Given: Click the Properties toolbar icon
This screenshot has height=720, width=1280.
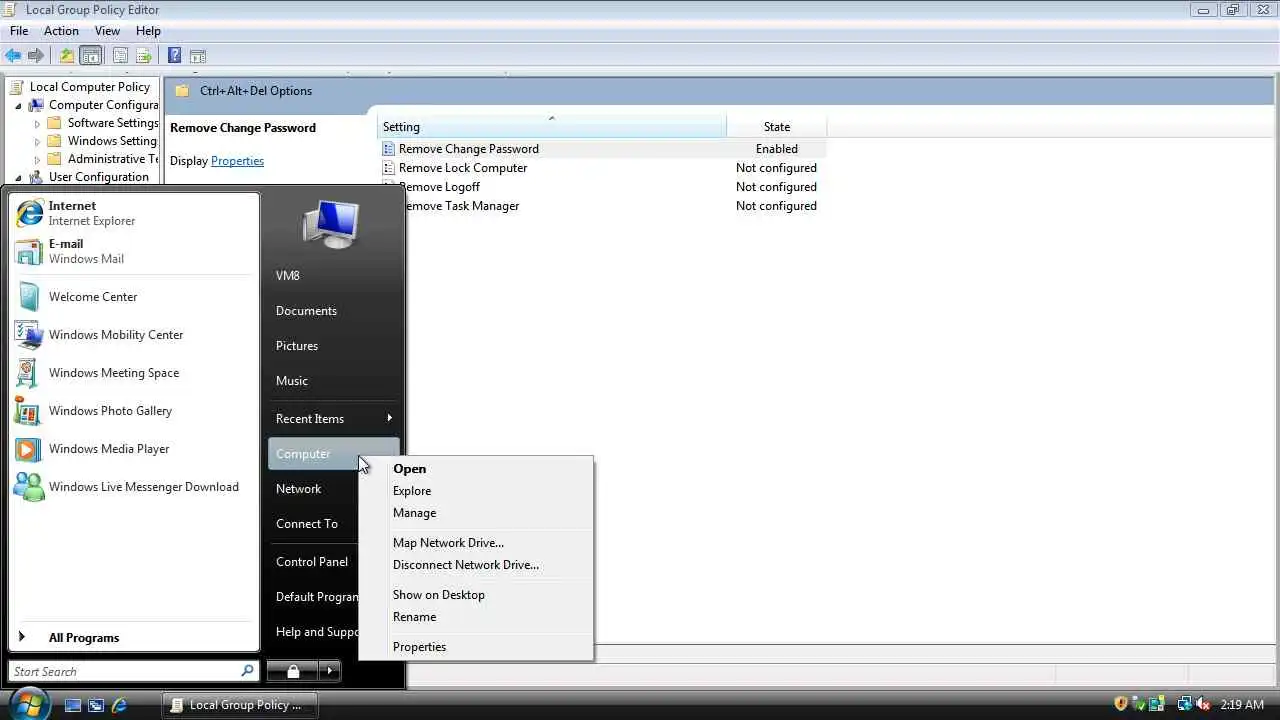Looking at the screenshot, I should pyautogui.click(x=120, y=56).
